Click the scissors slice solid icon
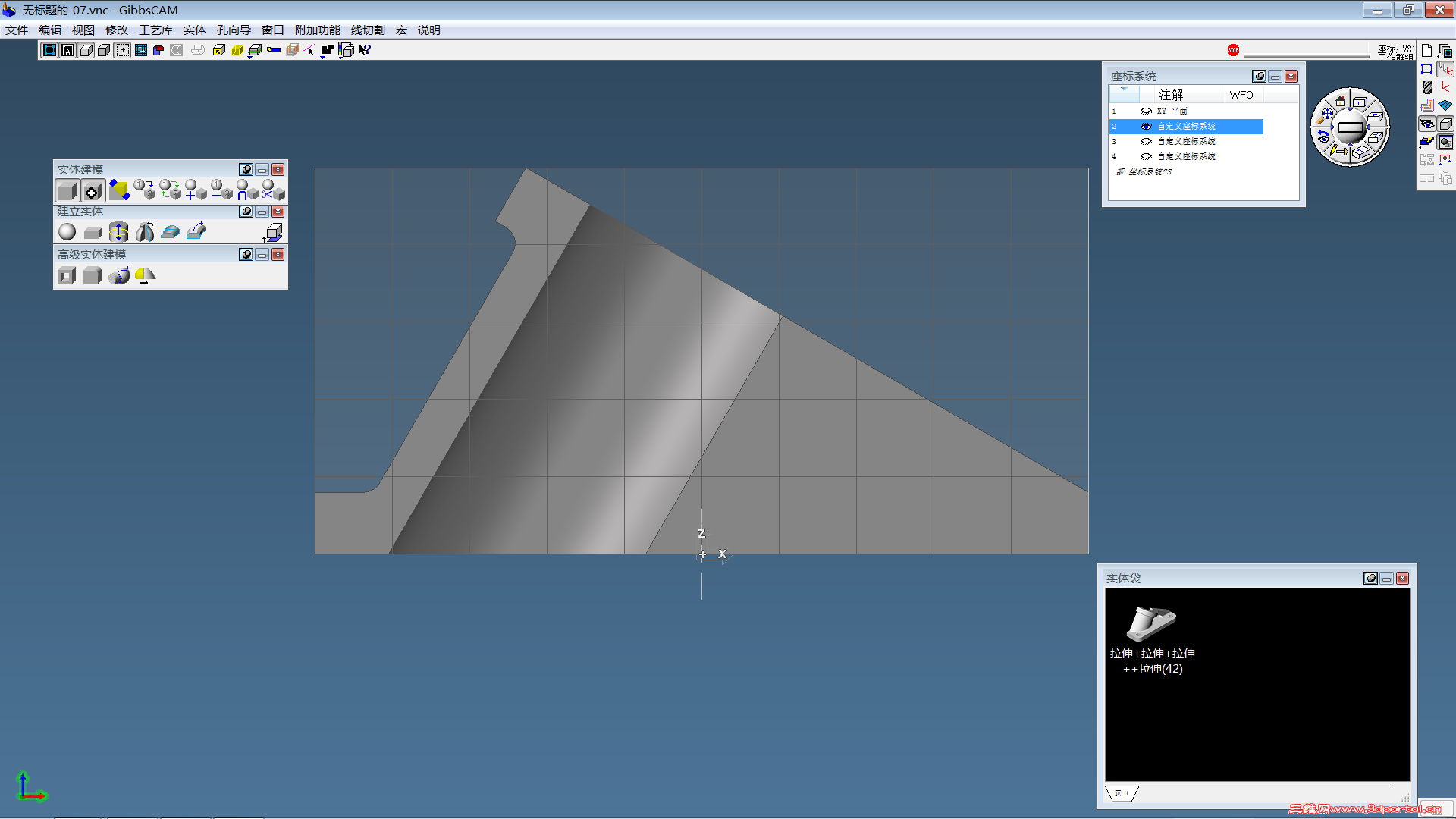Screen dimensions: 1456x819 (x=273, y=190)
